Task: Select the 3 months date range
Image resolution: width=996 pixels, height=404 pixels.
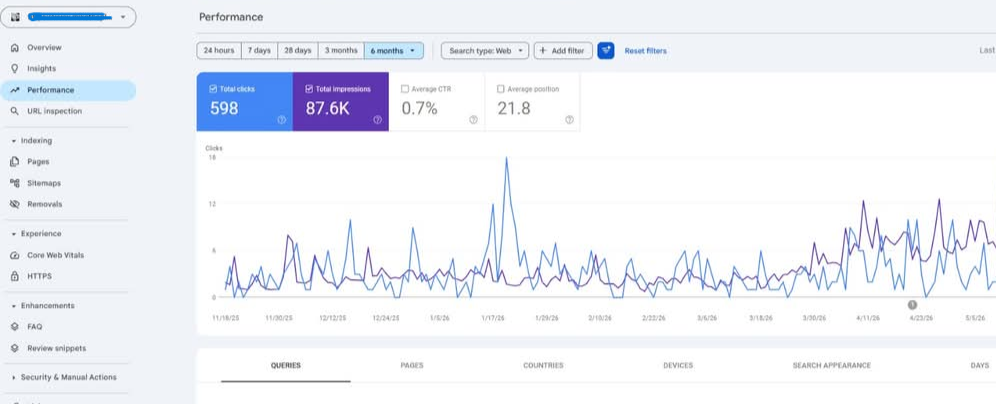Action: click(341, 51)
